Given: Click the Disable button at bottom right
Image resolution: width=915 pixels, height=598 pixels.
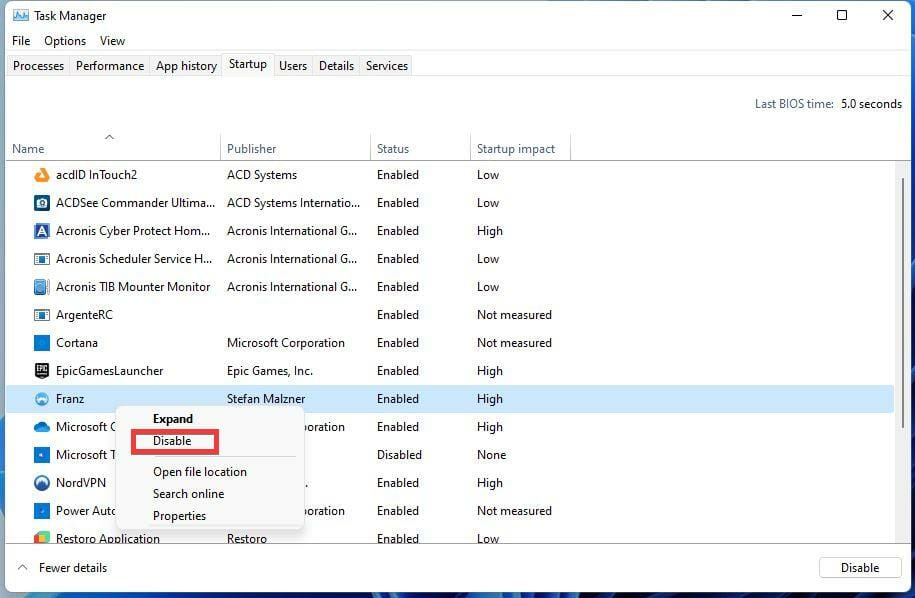Looking at the screenshot, I should 859,567.
